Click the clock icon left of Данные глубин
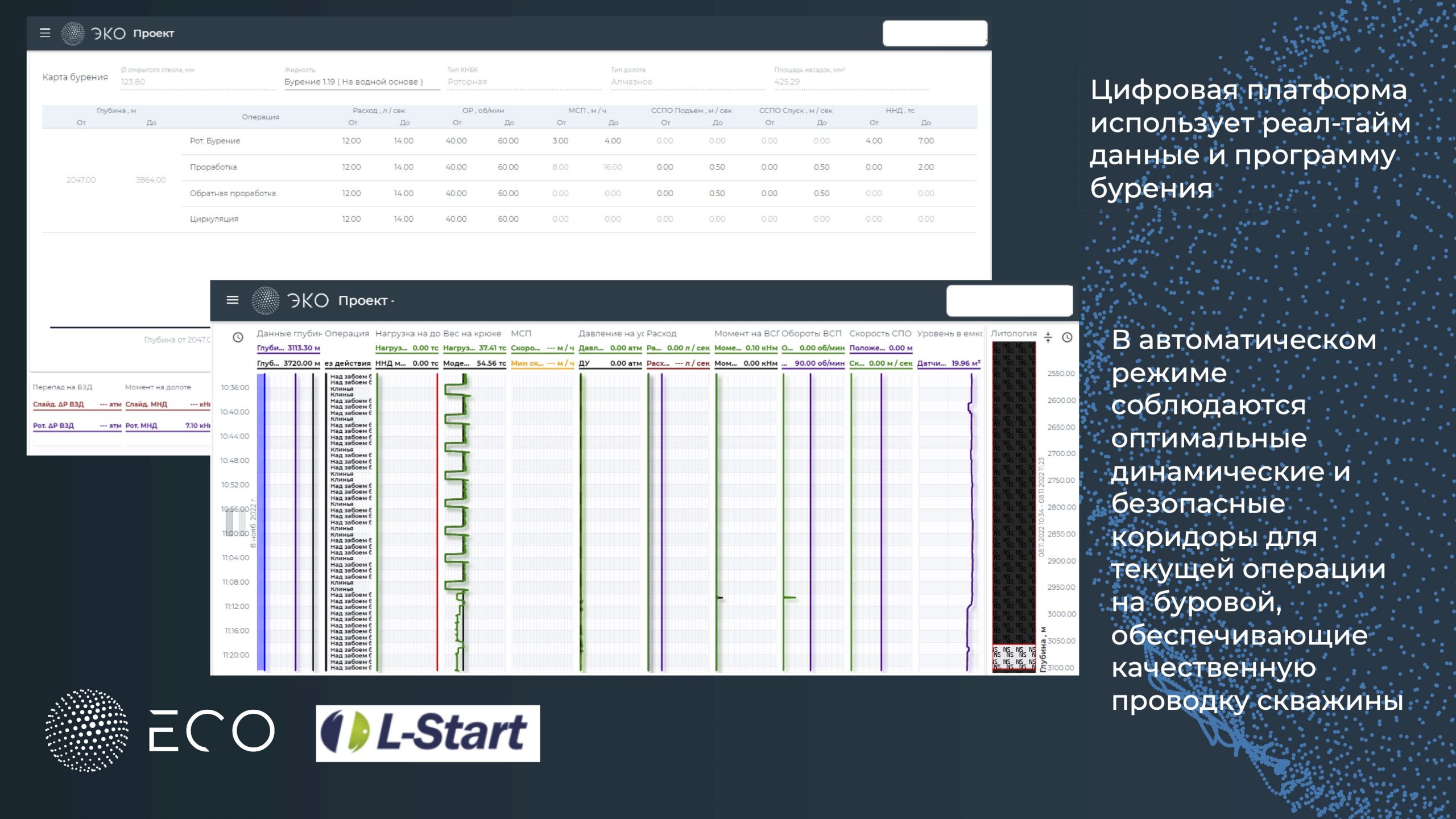 (238, 337)
